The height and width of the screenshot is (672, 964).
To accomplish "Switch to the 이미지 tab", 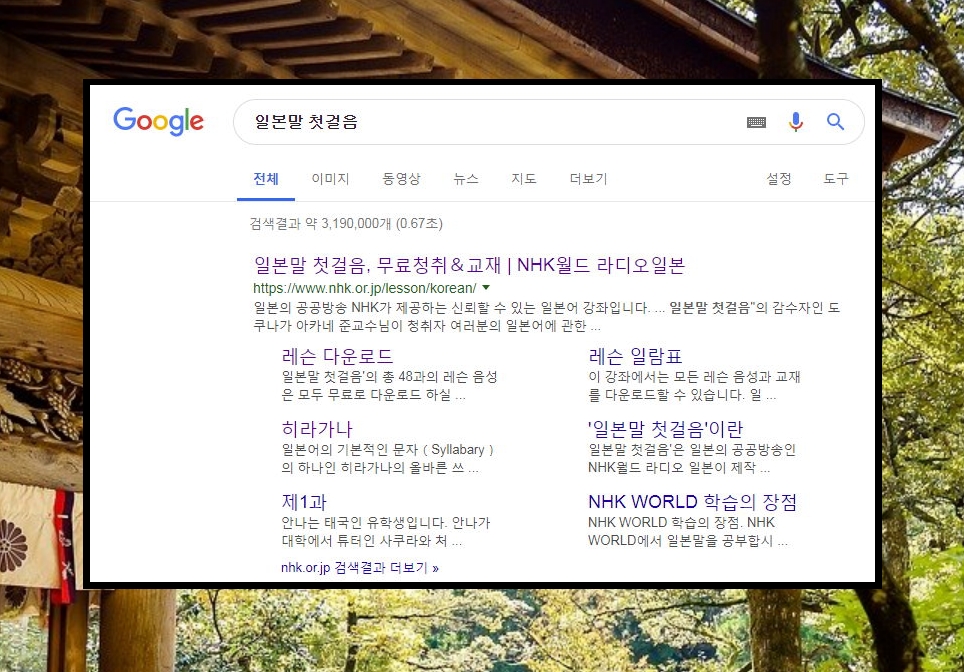I will pos(330,179).
